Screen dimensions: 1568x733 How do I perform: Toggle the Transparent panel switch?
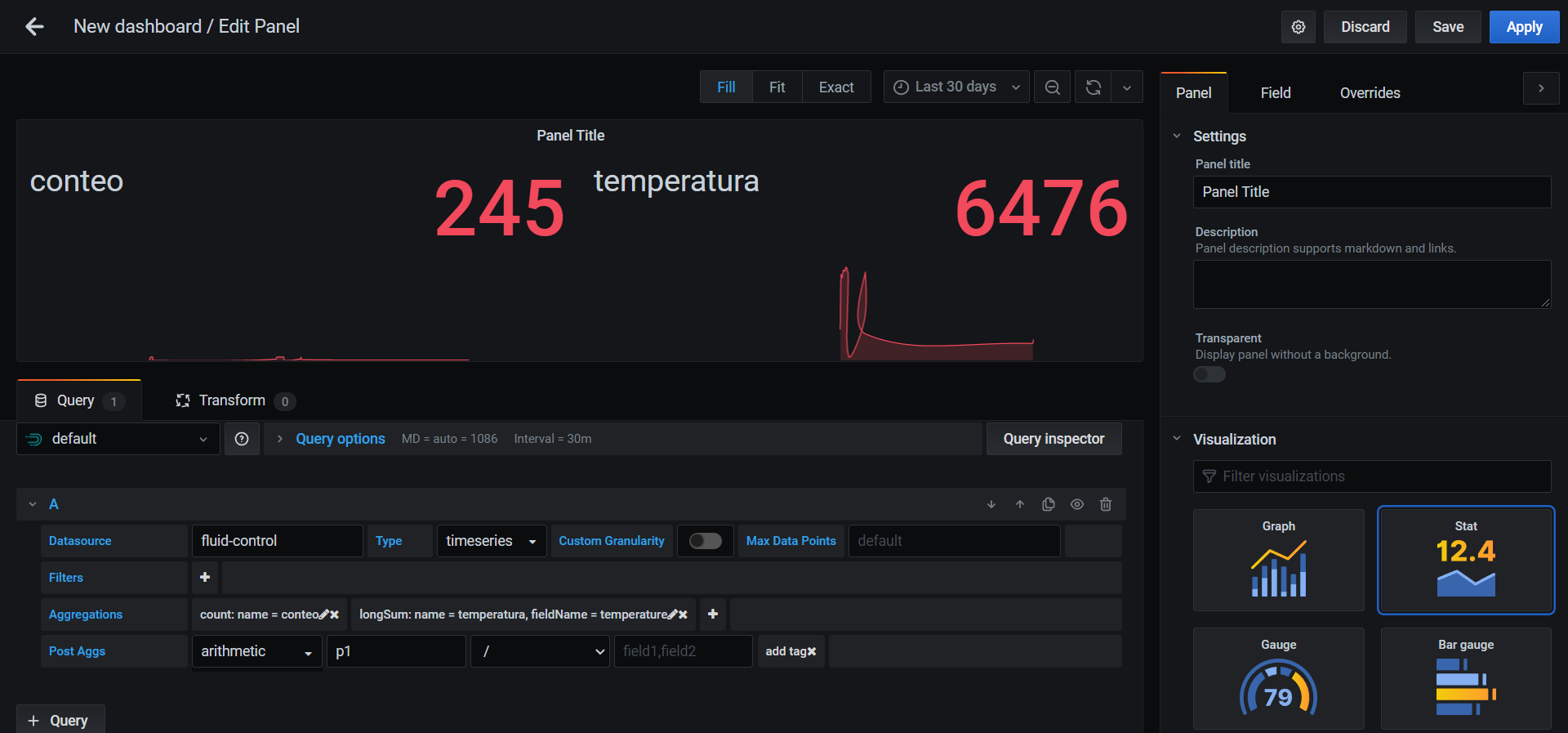1209,374
